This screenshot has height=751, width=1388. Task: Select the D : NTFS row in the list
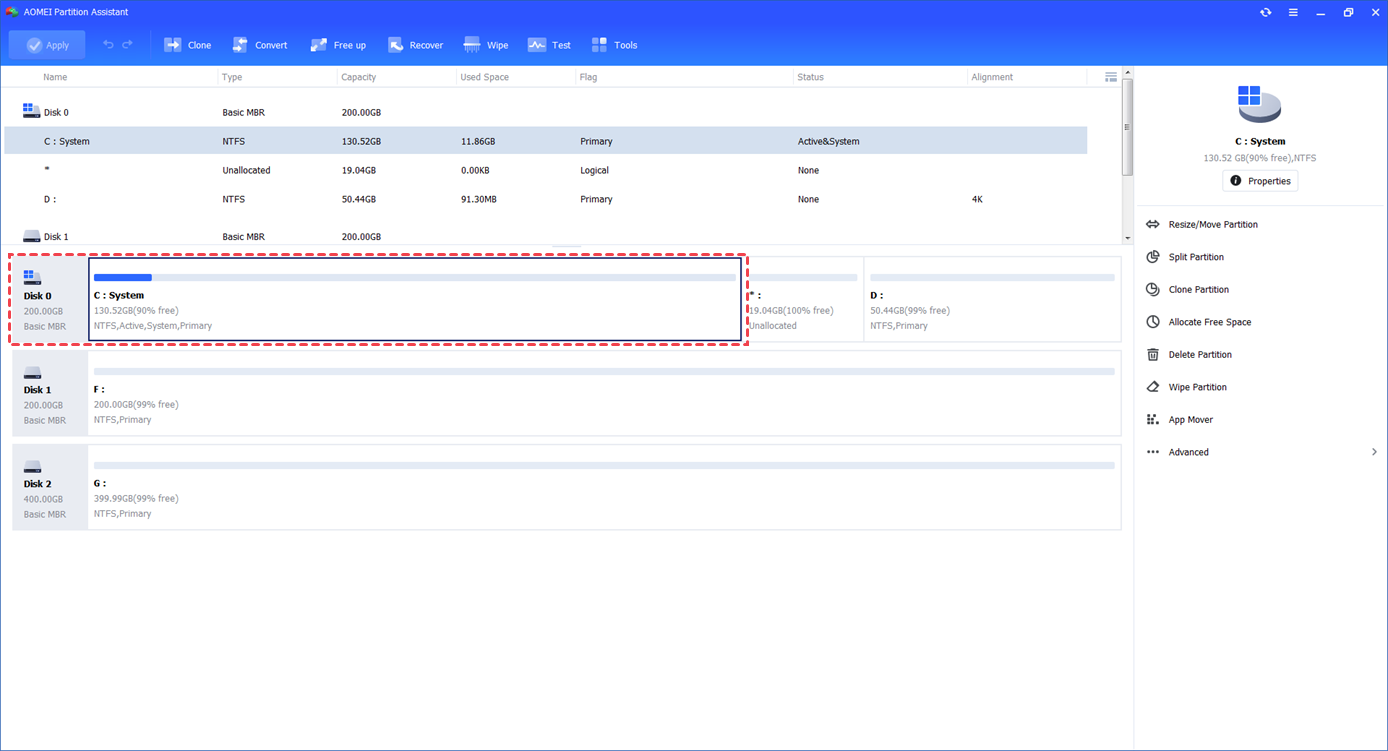(x=546, y=199)
